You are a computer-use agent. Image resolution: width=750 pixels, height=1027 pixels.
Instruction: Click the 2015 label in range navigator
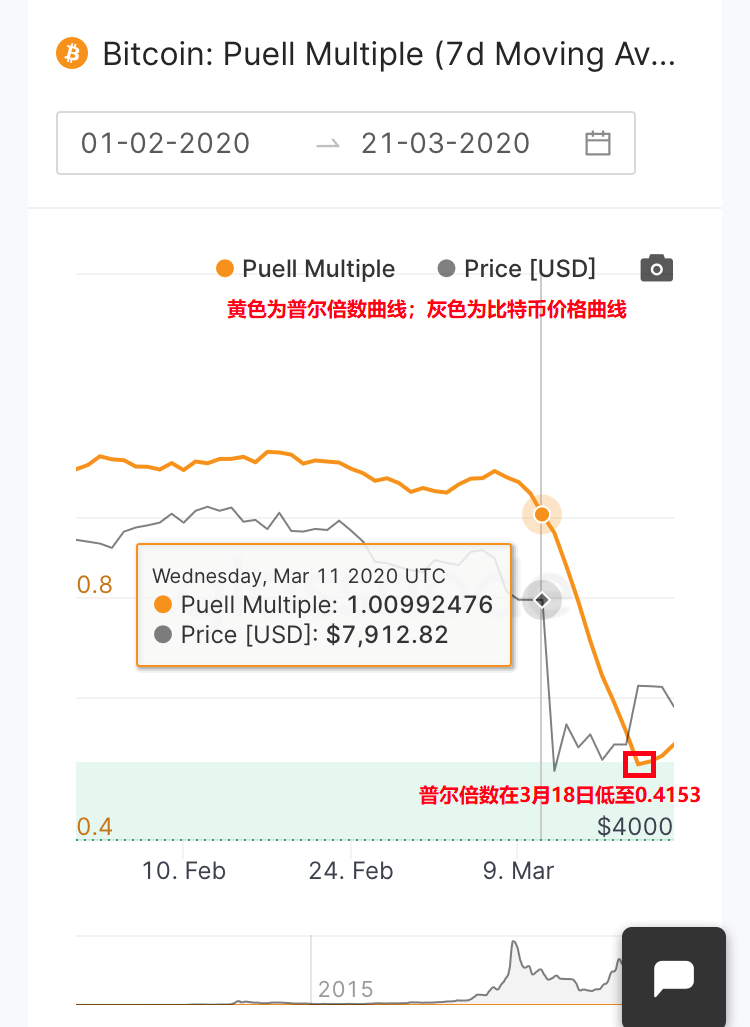(x=345, y=990)
